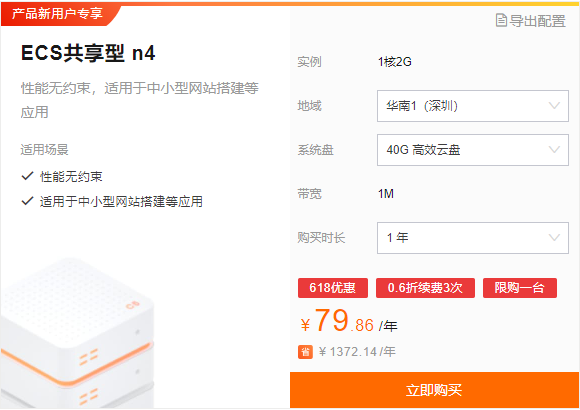Click the white server cube illustration
The width and height of the screenshot is (580, 410).
[x=77, y=333]
